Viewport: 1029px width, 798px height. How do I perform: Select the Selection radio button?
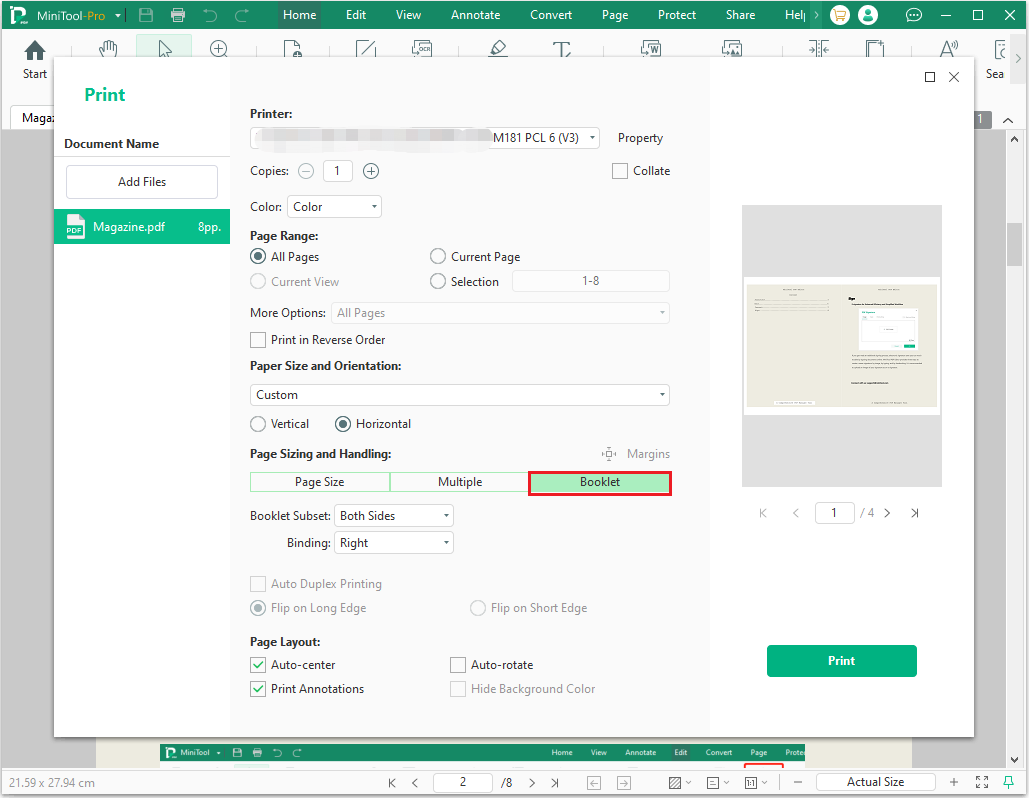click(438, 282)
